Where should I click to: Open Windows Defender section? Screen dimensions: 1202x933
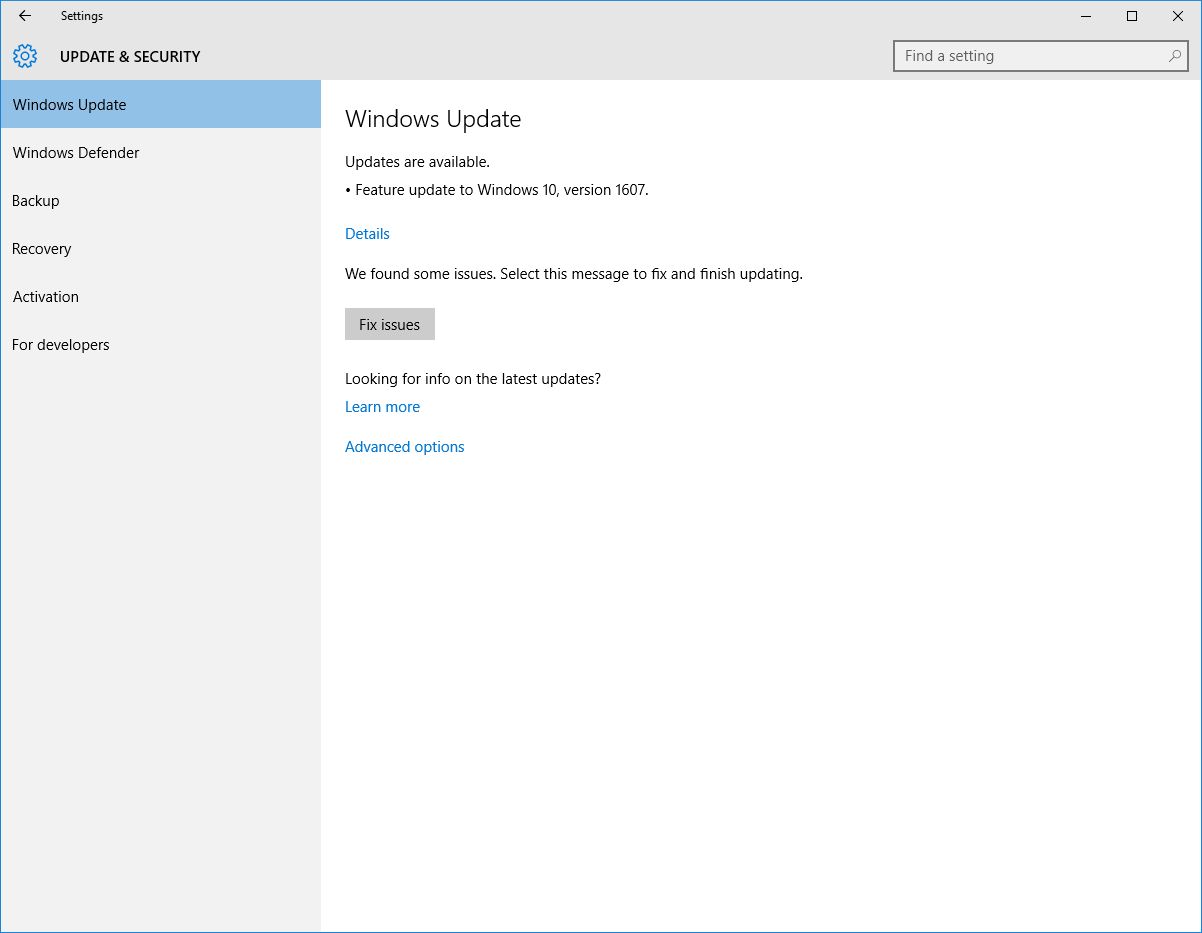(160, 152)
